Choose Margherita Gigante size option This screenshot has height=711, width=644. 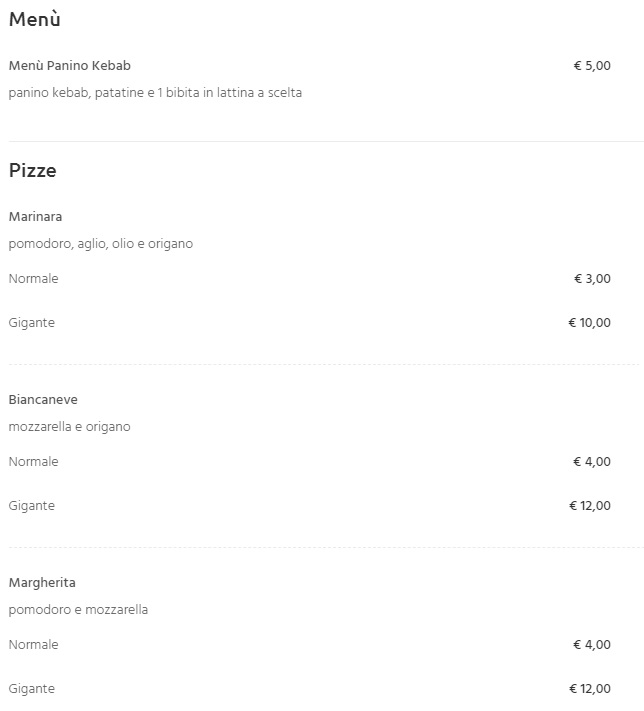click(32, 689)
